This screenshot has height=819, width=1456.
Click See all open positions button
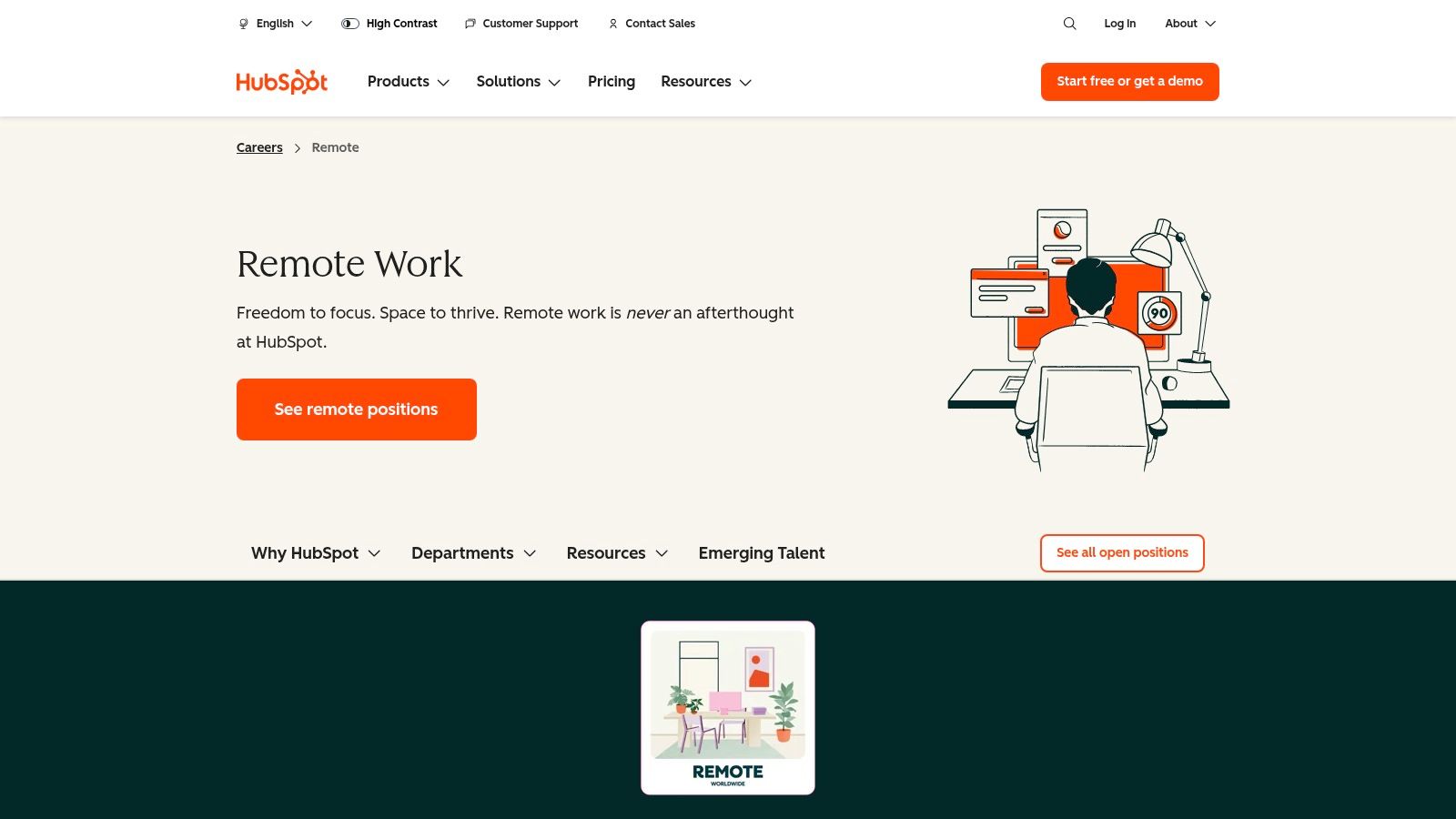coord(1122,553)
